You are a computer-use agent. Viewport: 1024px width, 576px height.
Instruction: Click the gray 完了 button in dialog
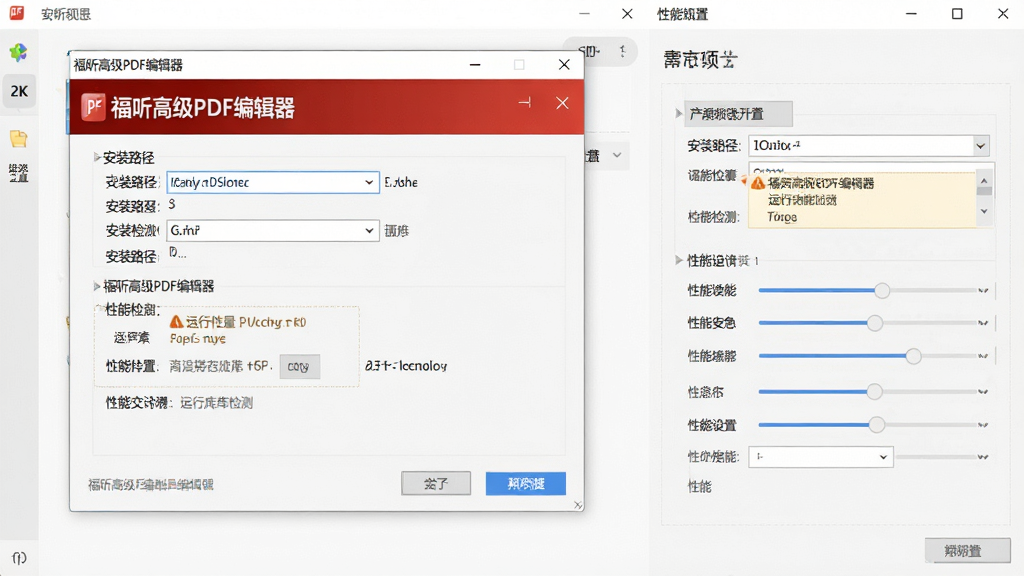click(436, 483)
